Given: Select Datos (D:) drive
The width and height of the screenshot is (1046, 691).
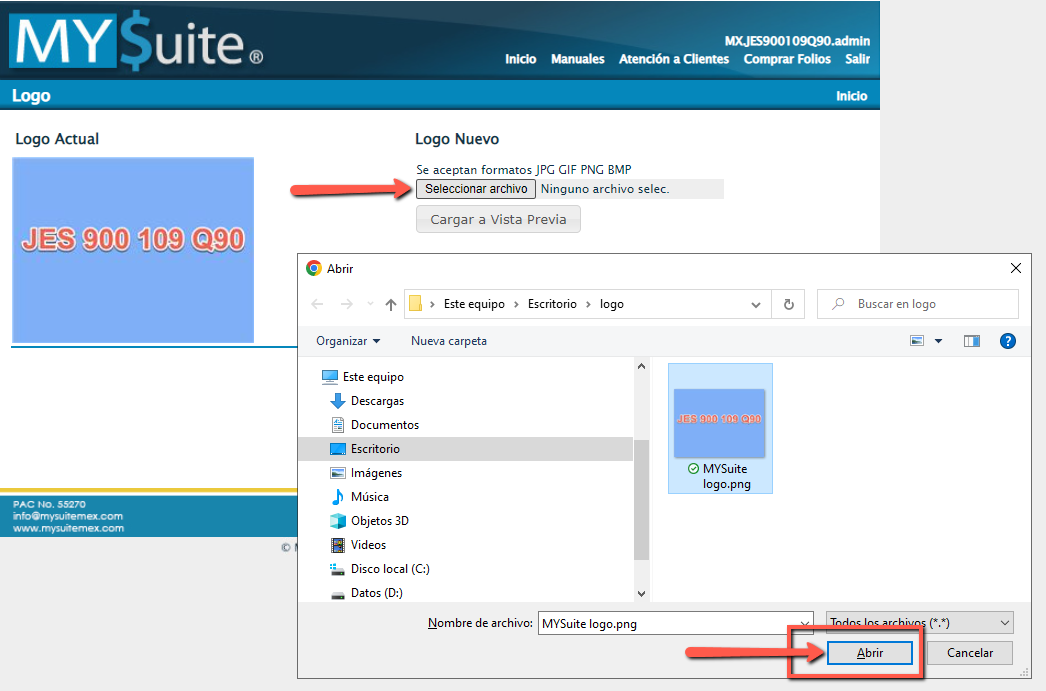Looking at the screenshot, I should 376,593.
